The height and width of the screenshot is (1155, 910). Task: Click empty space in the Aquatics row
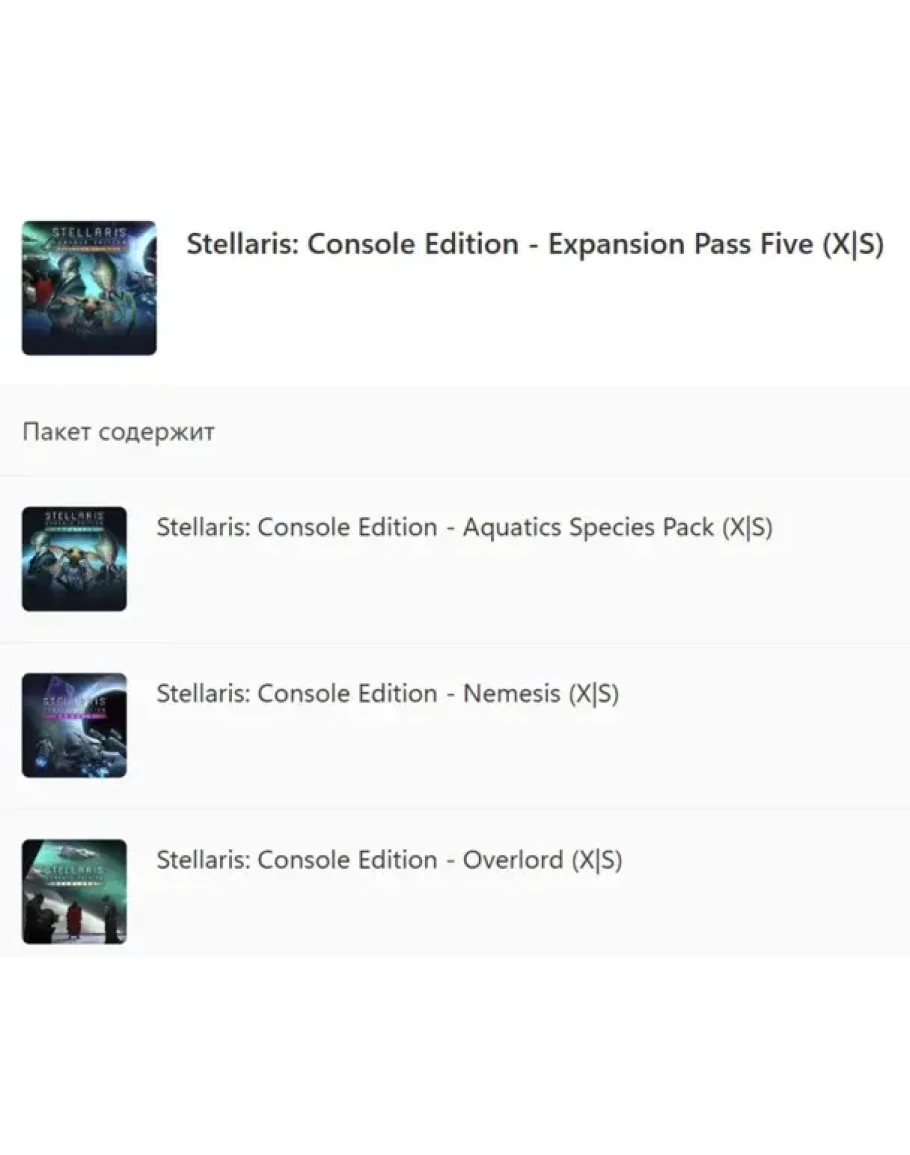click(600, 590)
